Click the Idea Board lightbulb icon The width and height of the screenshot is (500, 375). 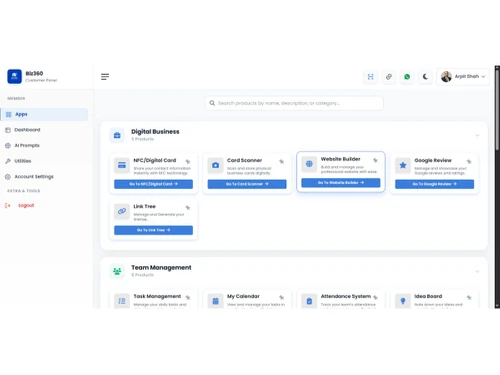pyautogui.click(x=403, y=301)
